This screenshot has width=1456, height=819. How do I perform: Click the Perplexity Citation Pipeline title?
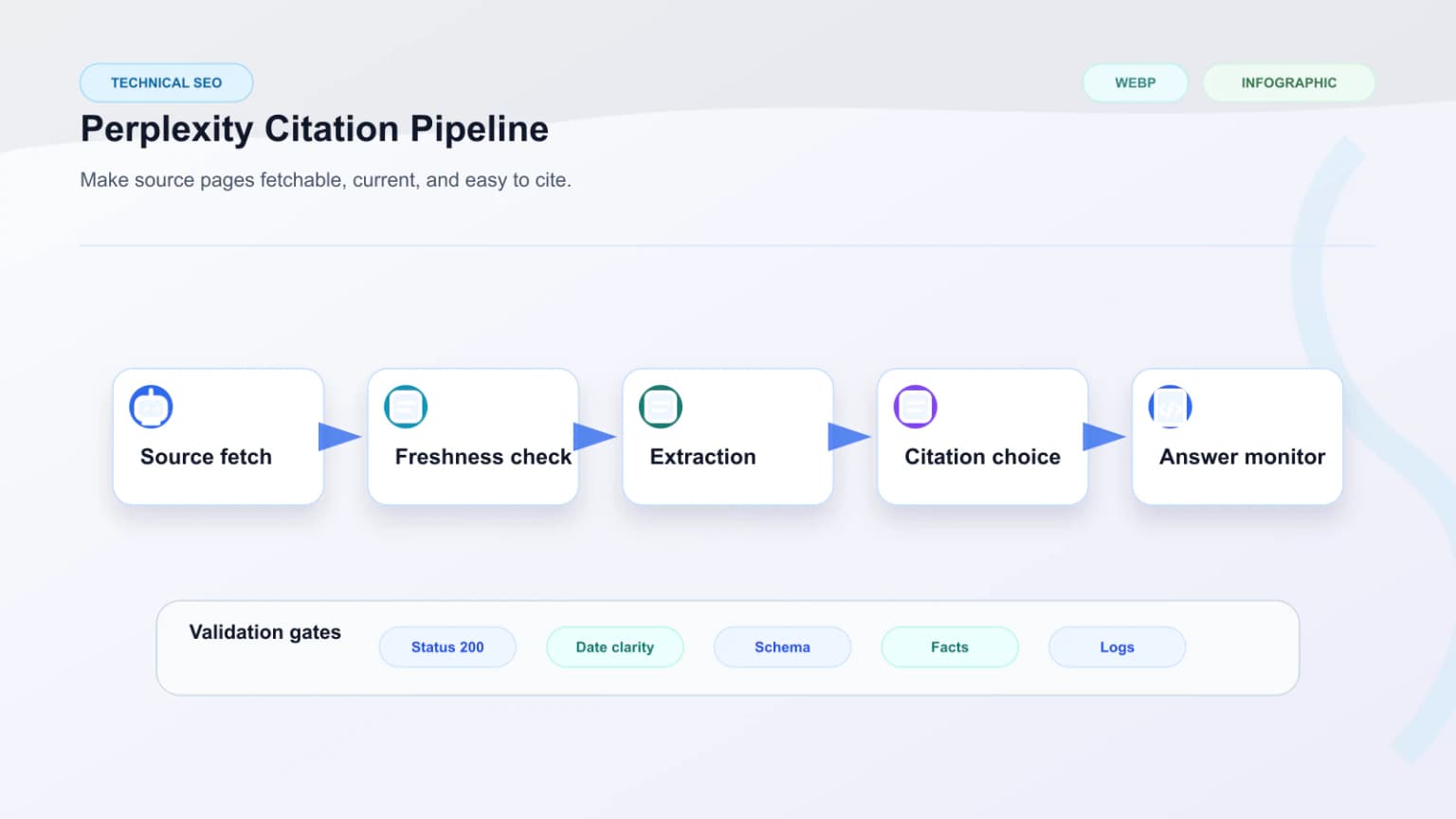[315, 129]
